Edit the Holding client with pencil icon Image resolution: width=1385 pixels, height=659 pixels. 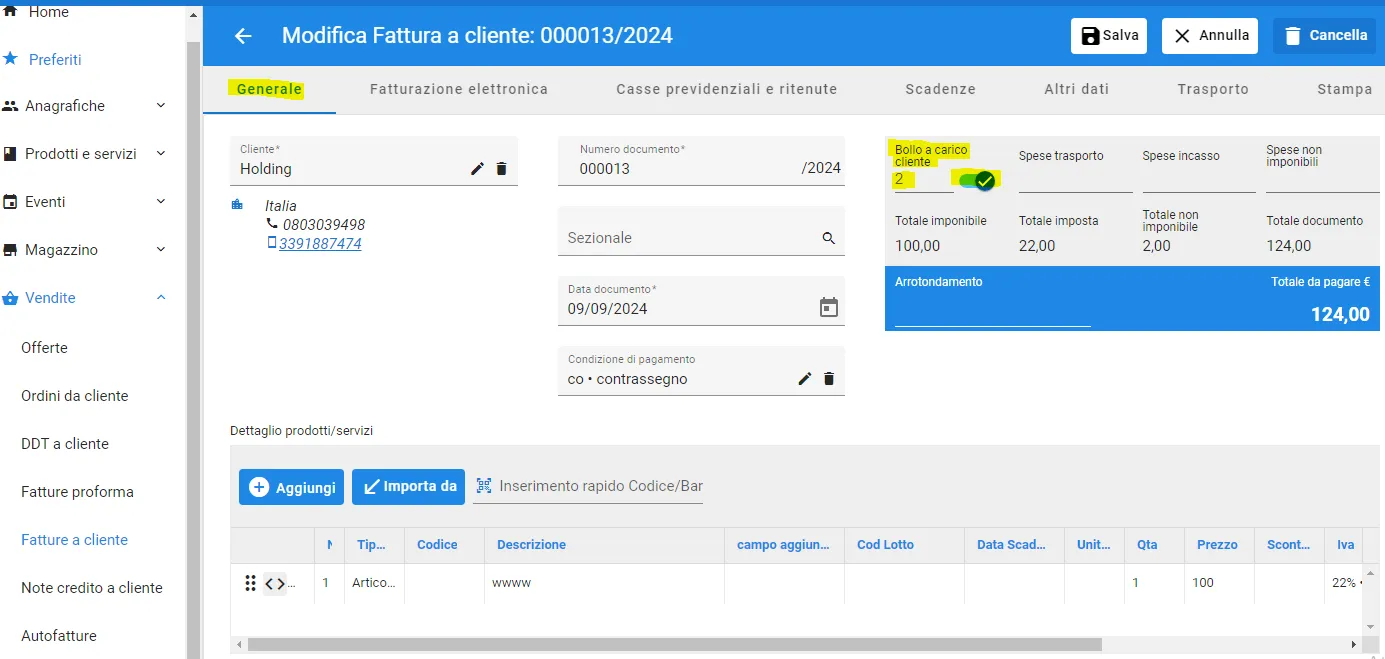click(477, 169)
